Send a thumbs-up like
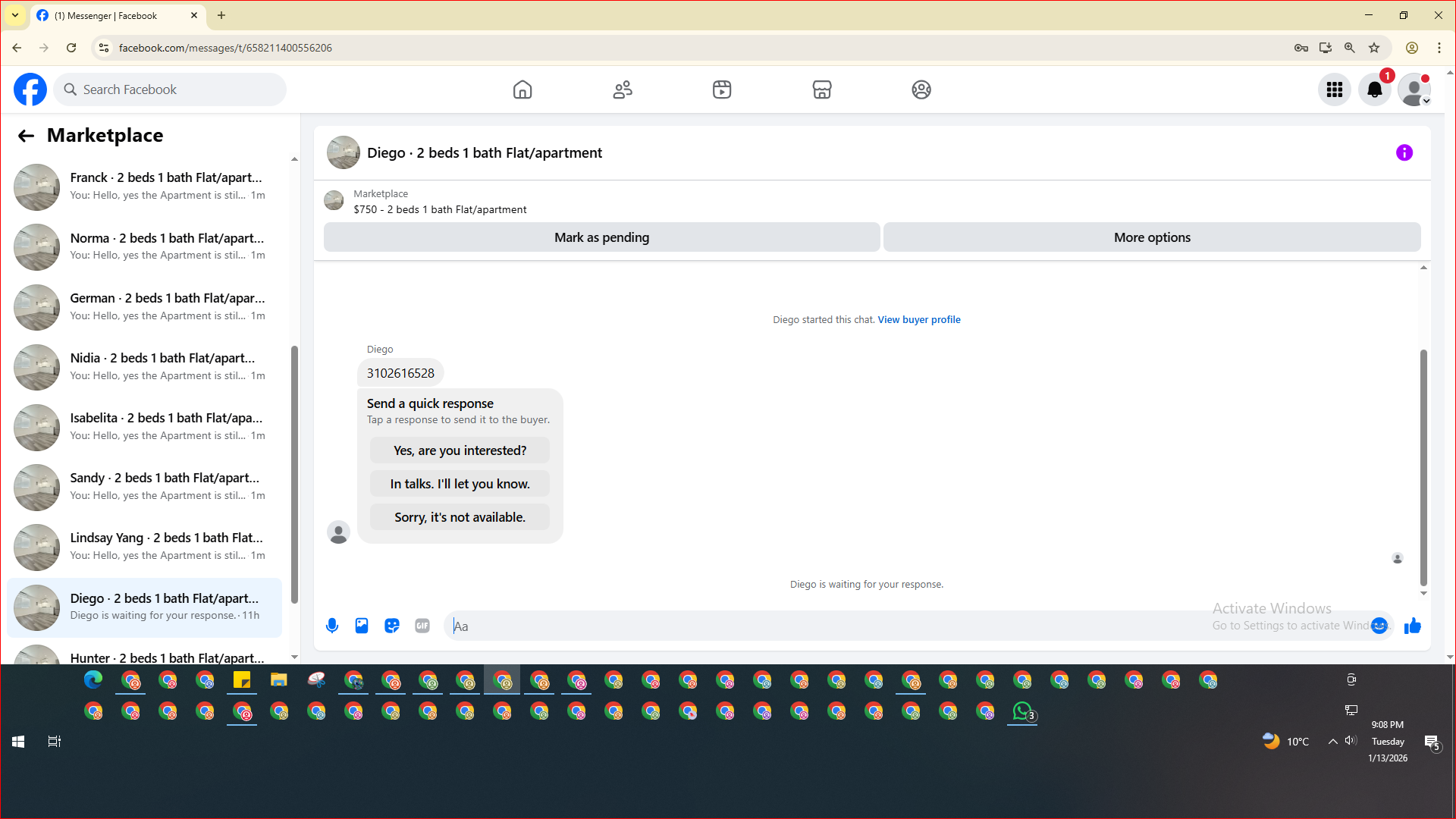The image size is (1456, 819). (1412, 626)
